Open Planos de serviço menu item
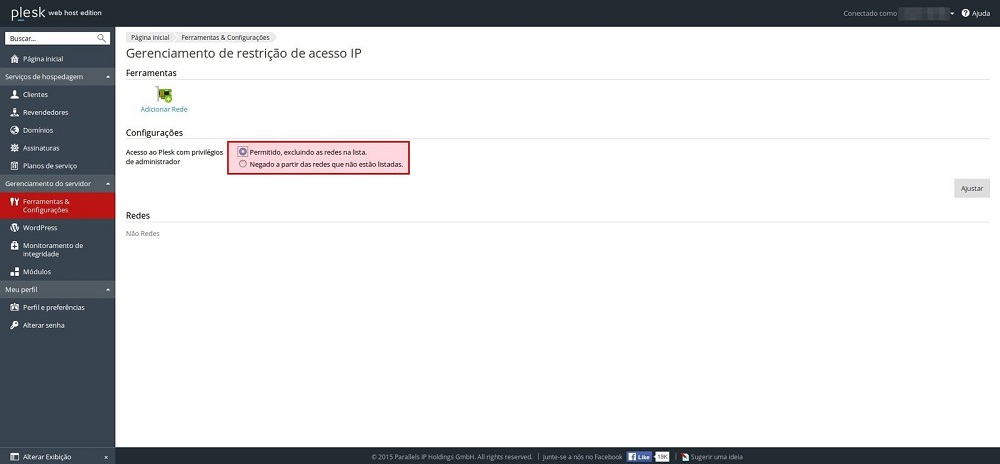This screenshot has height=464, width=1000. pos(49,166)
